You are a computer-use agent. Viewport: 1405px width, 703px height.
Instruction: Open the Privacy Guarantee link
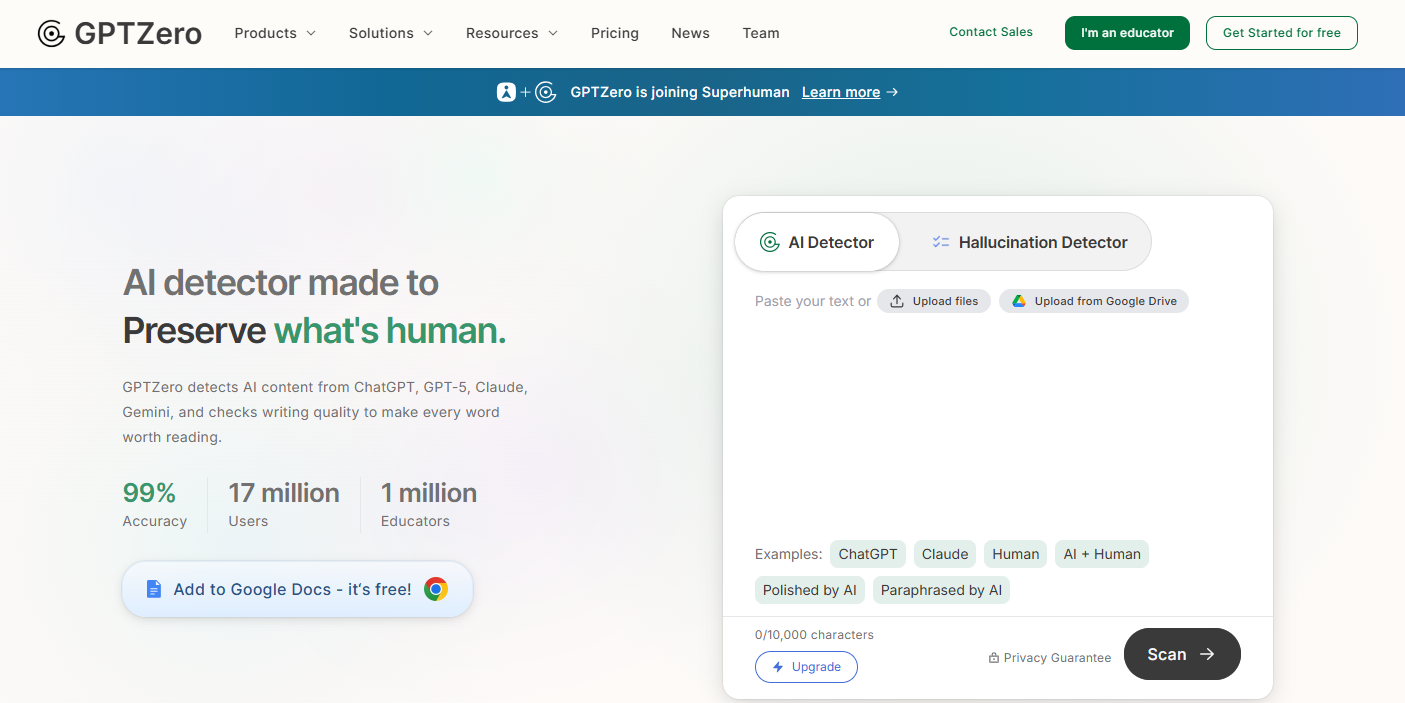tap(1050, 658)
